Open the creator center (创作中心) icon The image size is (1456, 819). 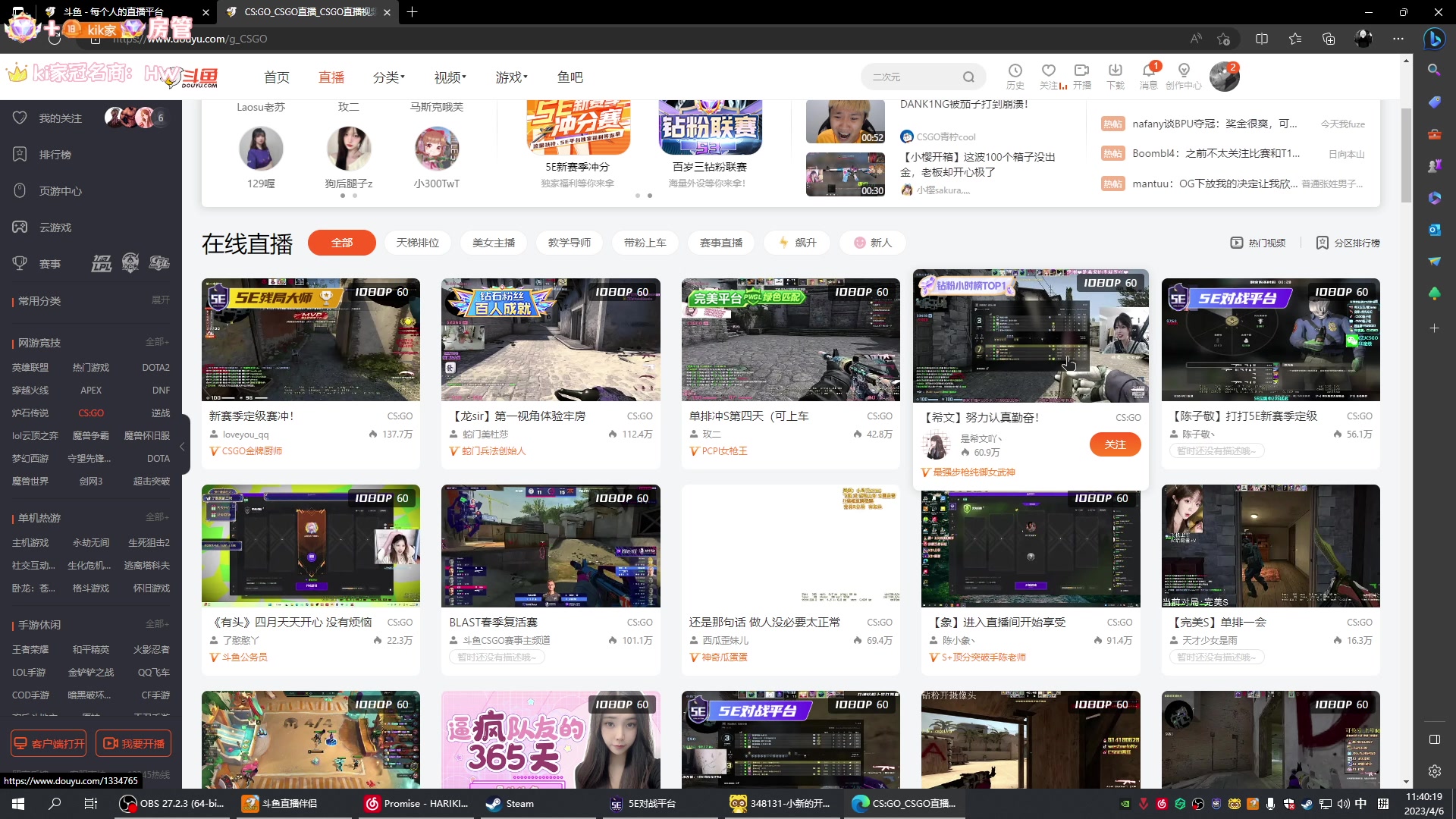pos(1184,76)
